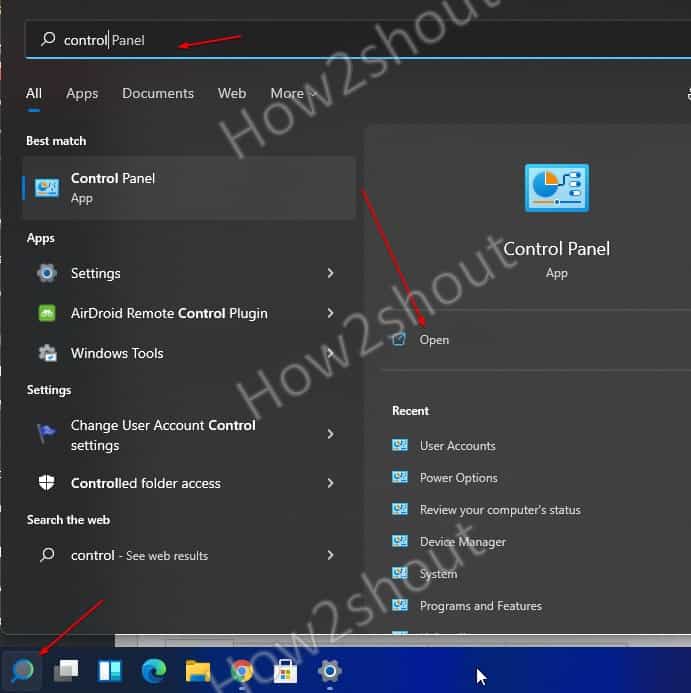Open Microsoft Store from the taskbar

coord(286,671)
